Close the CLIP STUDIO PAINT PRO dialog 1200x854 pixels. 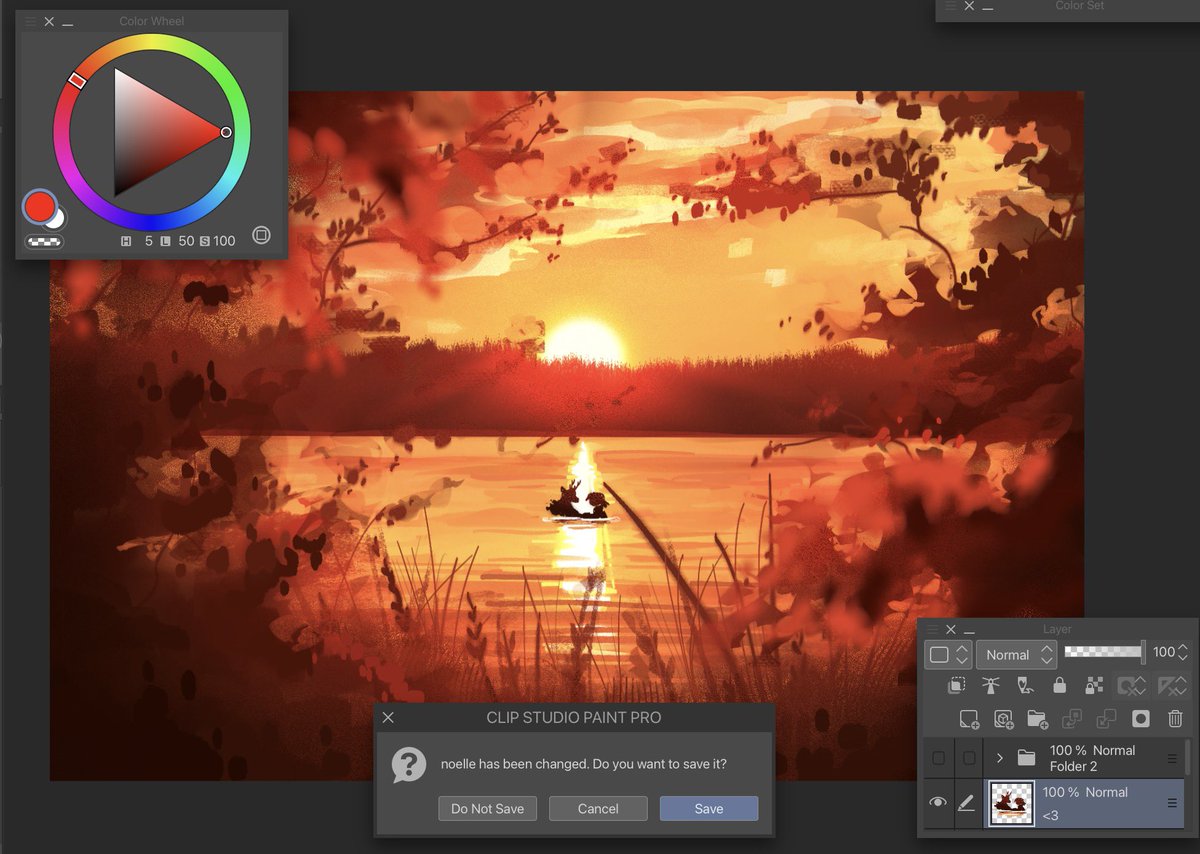tap(388, 717)
